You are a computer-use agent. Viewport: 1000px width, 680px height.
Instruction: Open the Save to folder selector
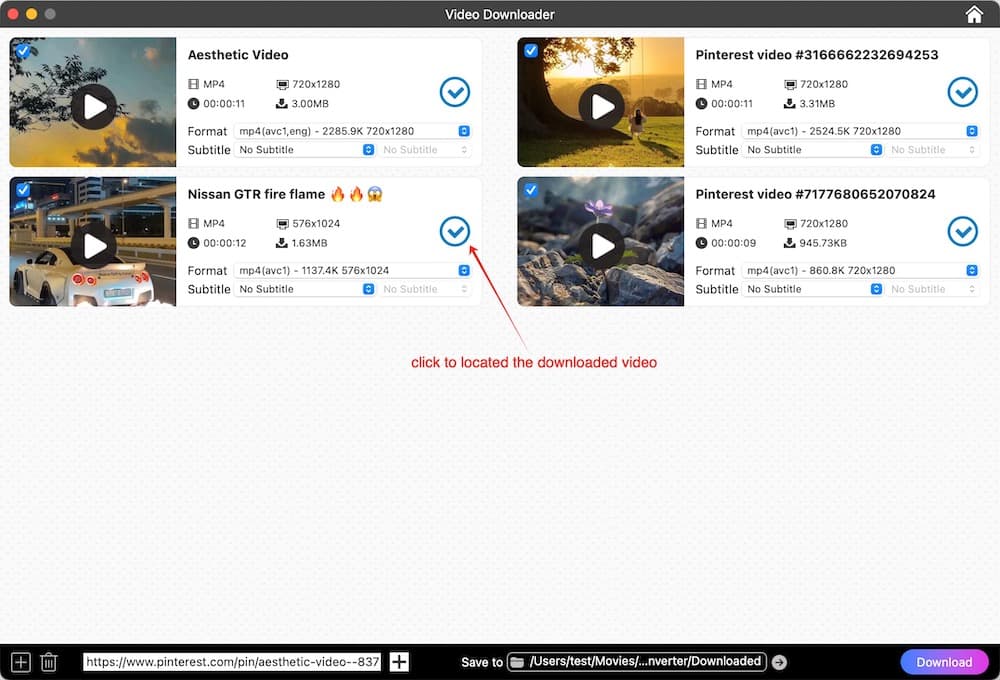[635, 661]
